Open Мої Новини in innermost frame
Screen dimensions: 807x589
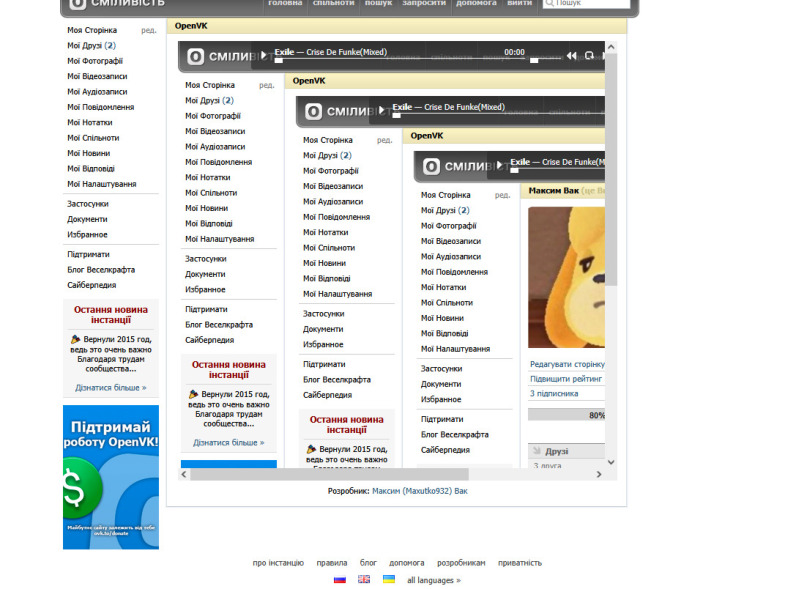(x=442, y=318)
